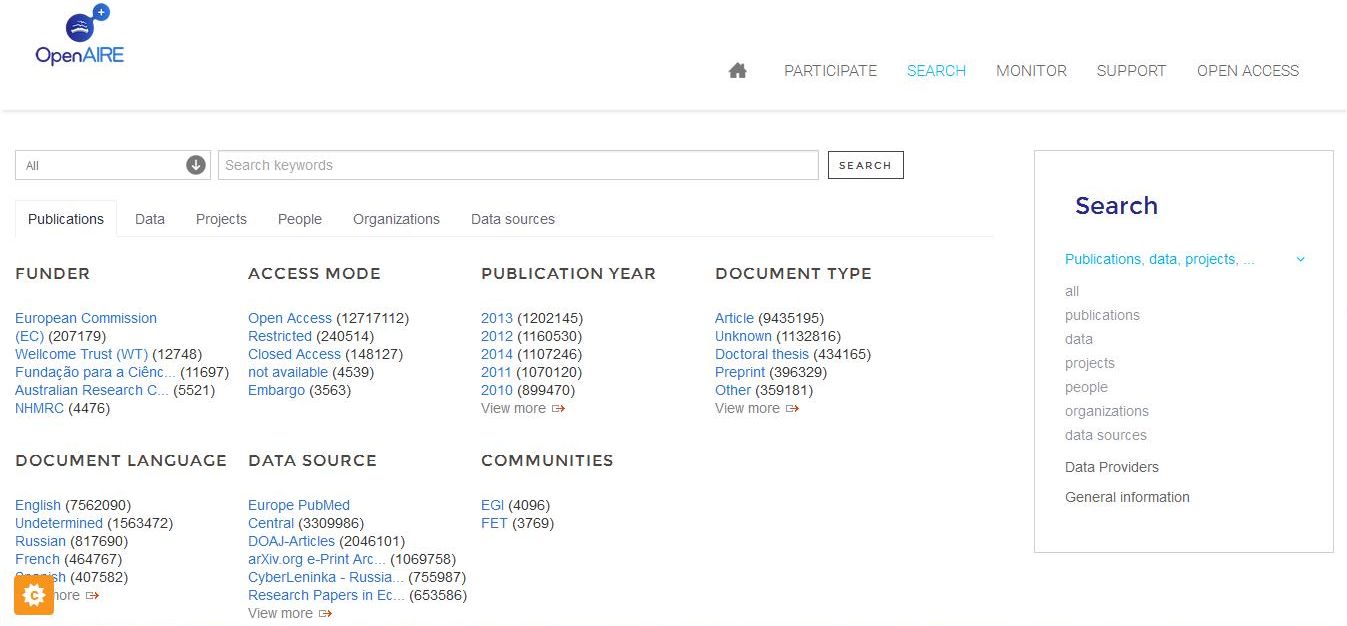
Task: Switch to the Data sources tab
Action: (513, 219)
